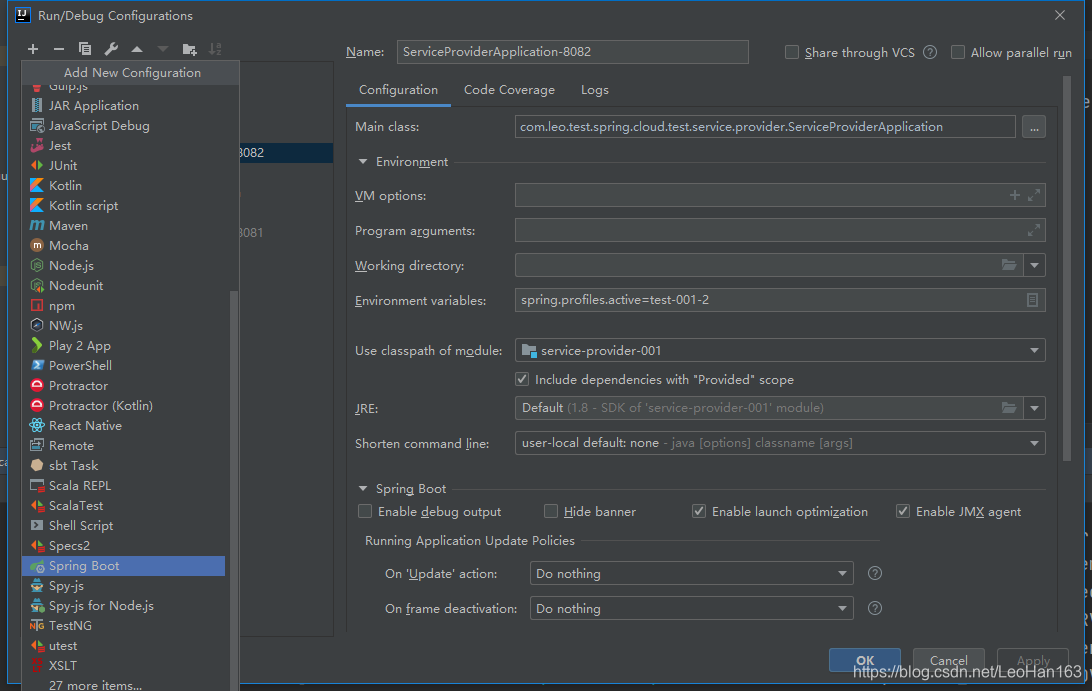Collapse the Environment section
1092x691 pixels.
(x=363, y=162)
